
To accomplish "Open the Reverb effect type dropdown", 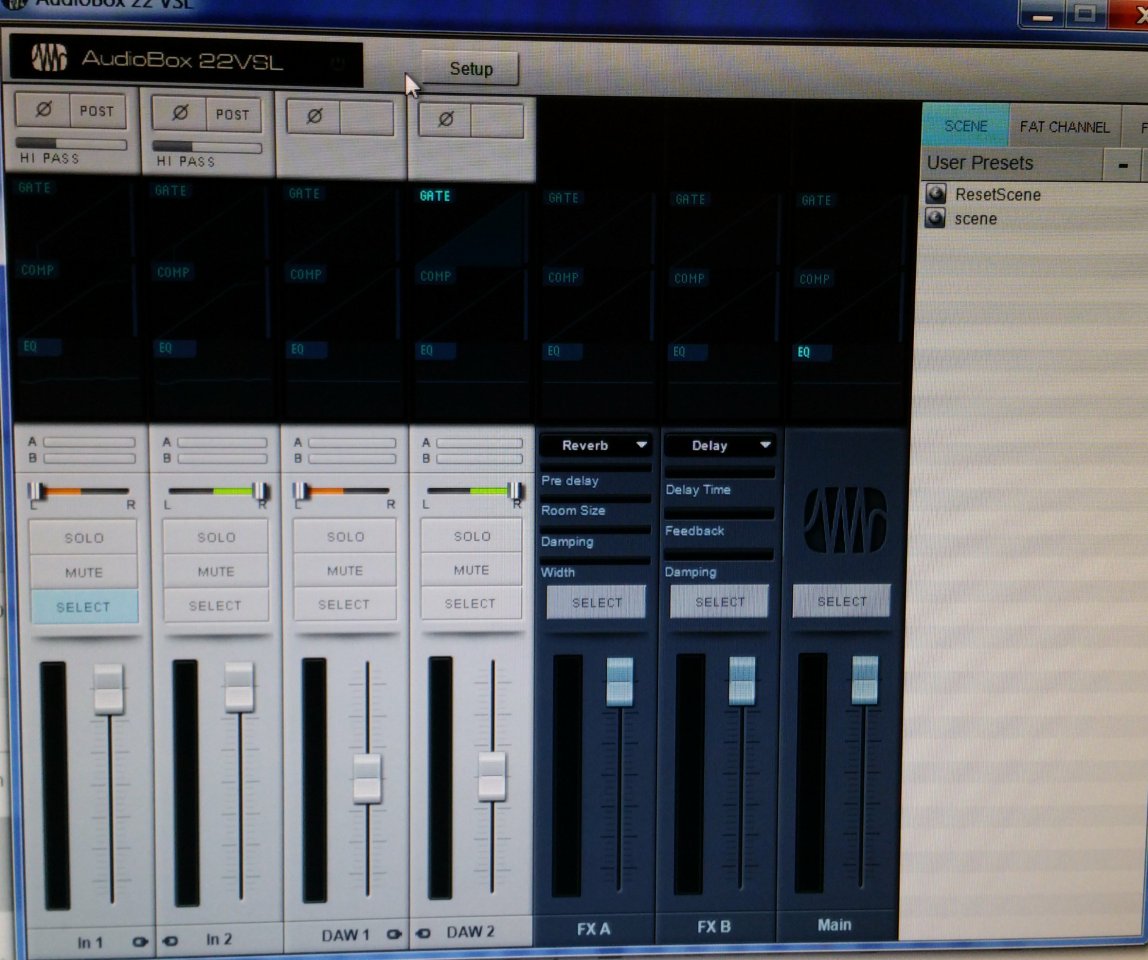I will coord(595,444).
